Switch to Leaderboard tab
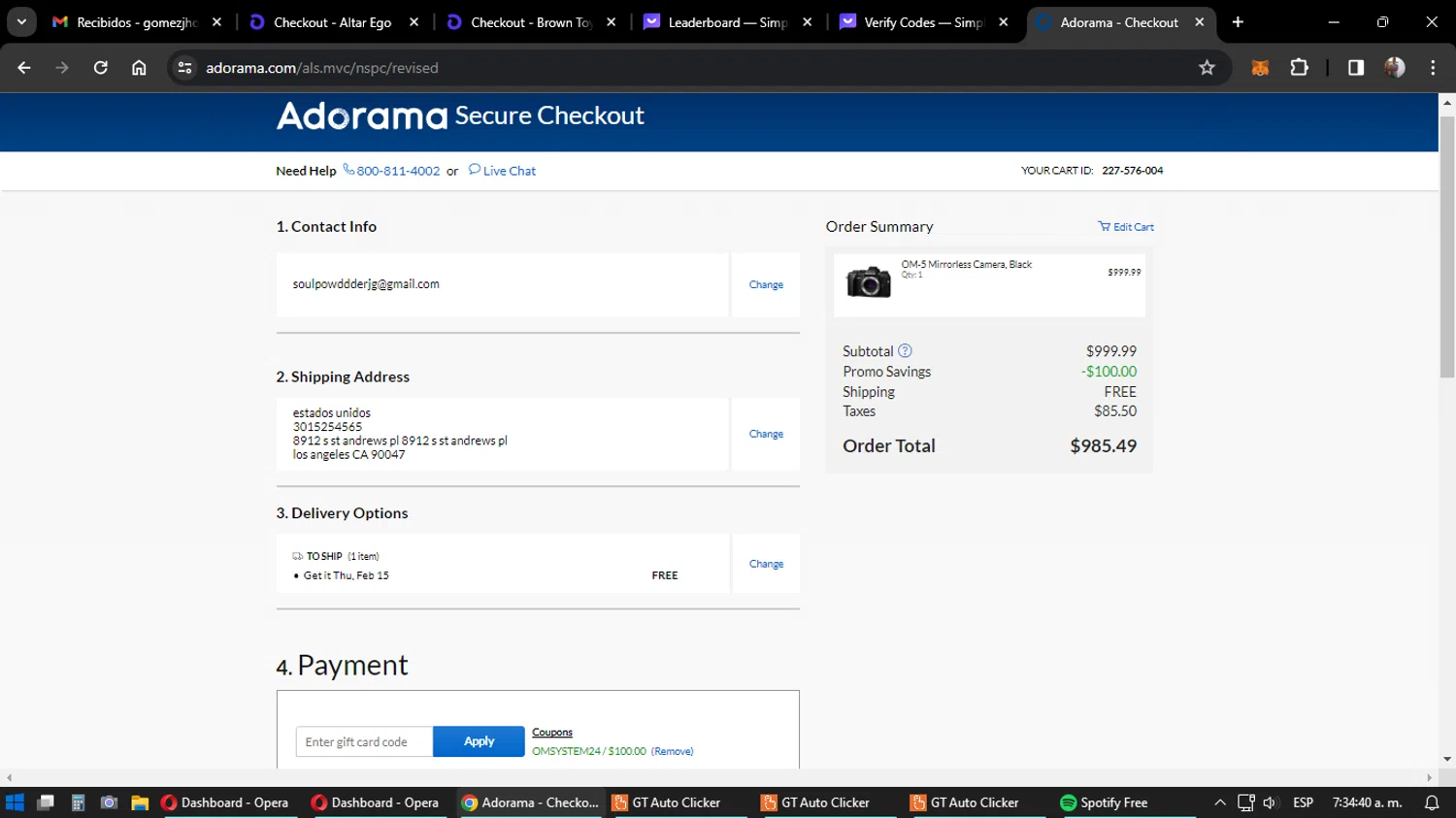 pos(727,21)
